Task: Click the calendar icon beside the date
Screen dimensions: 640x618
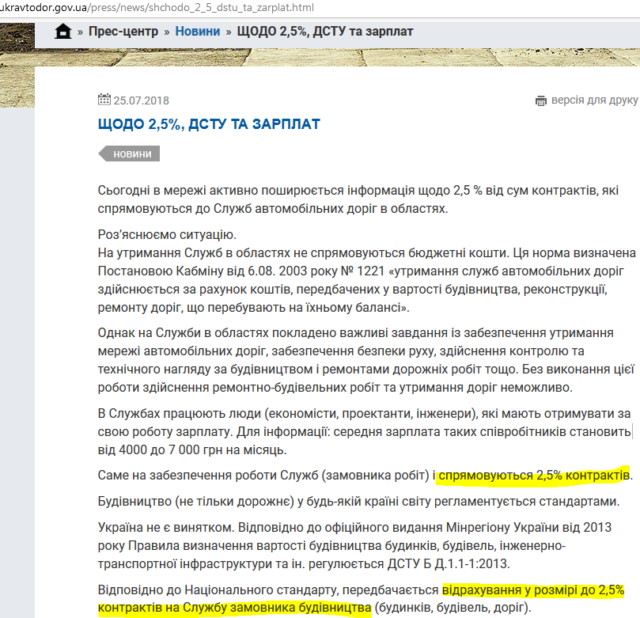Action: click(104, 99)
